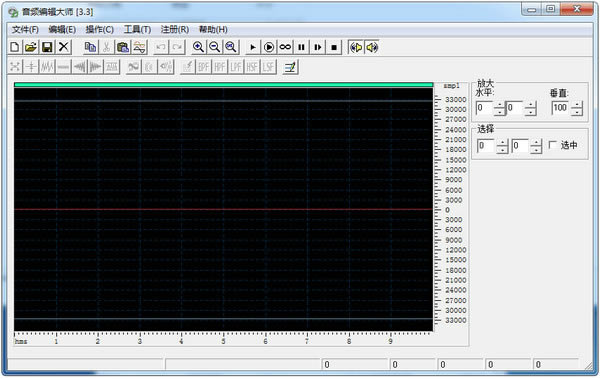Click the zoom in magnifier icon
Screen dimensions: 600x379
(x=198, y=47)
